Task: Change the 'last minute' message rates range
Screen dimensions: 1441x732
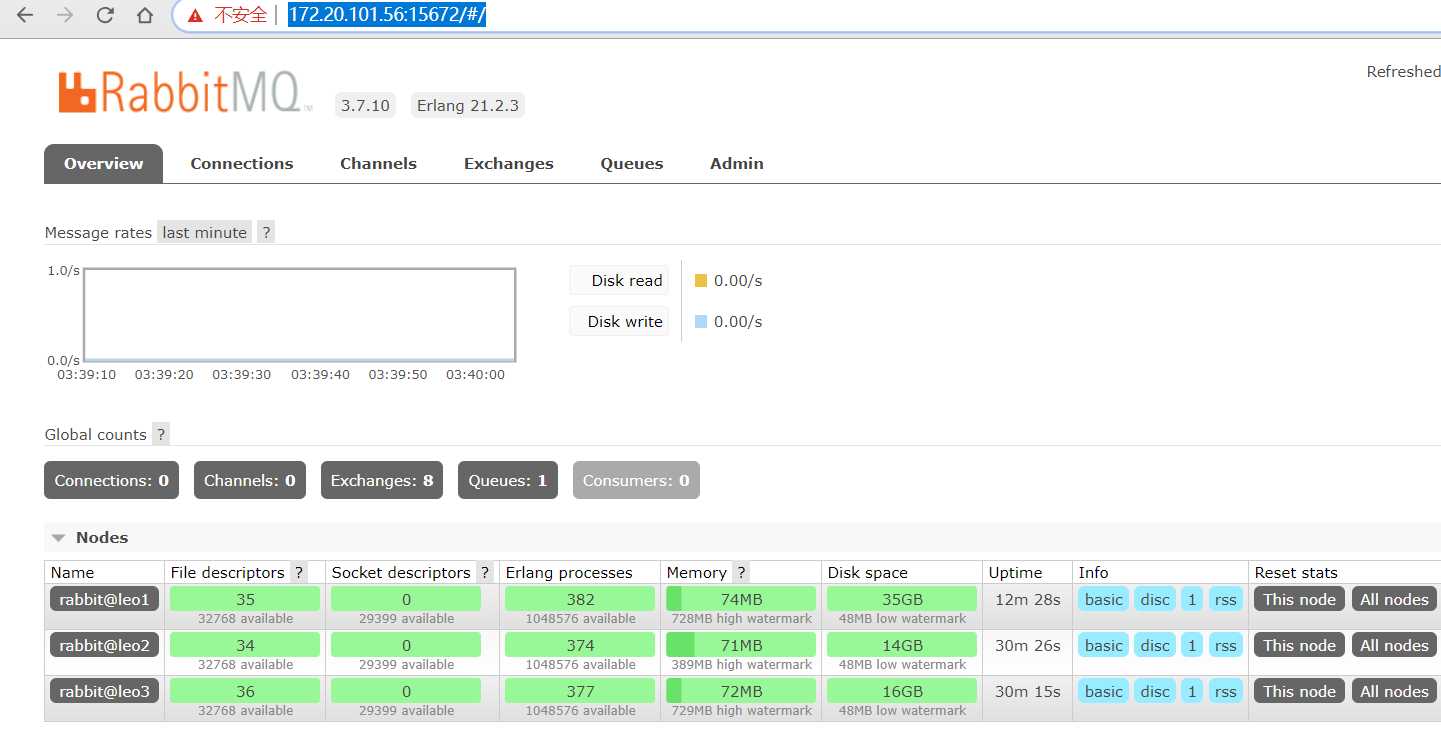Action: 204,232
